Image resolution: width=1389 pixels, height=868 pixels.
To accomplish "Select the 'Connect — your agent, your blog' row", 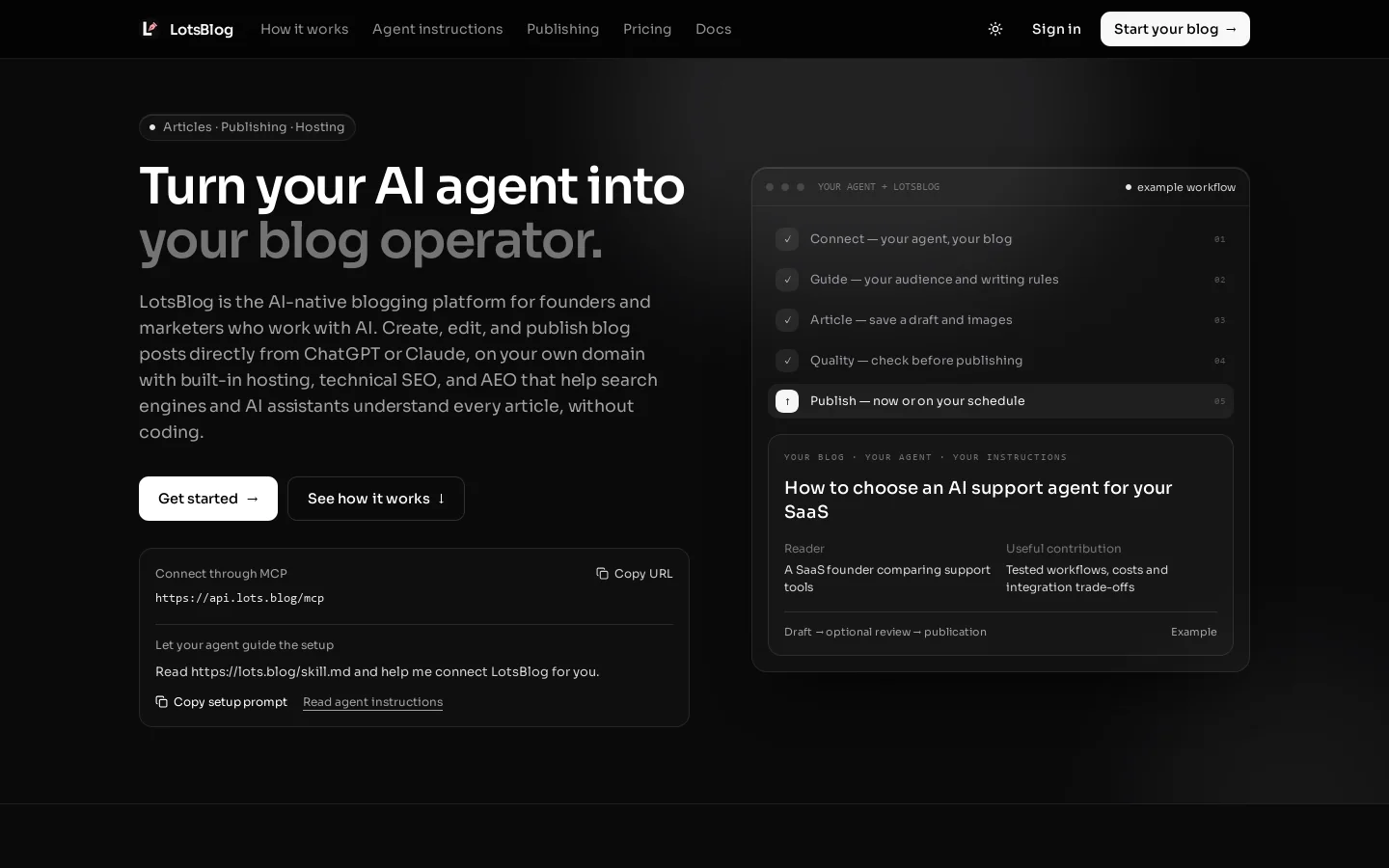I will coord(1000,239).
